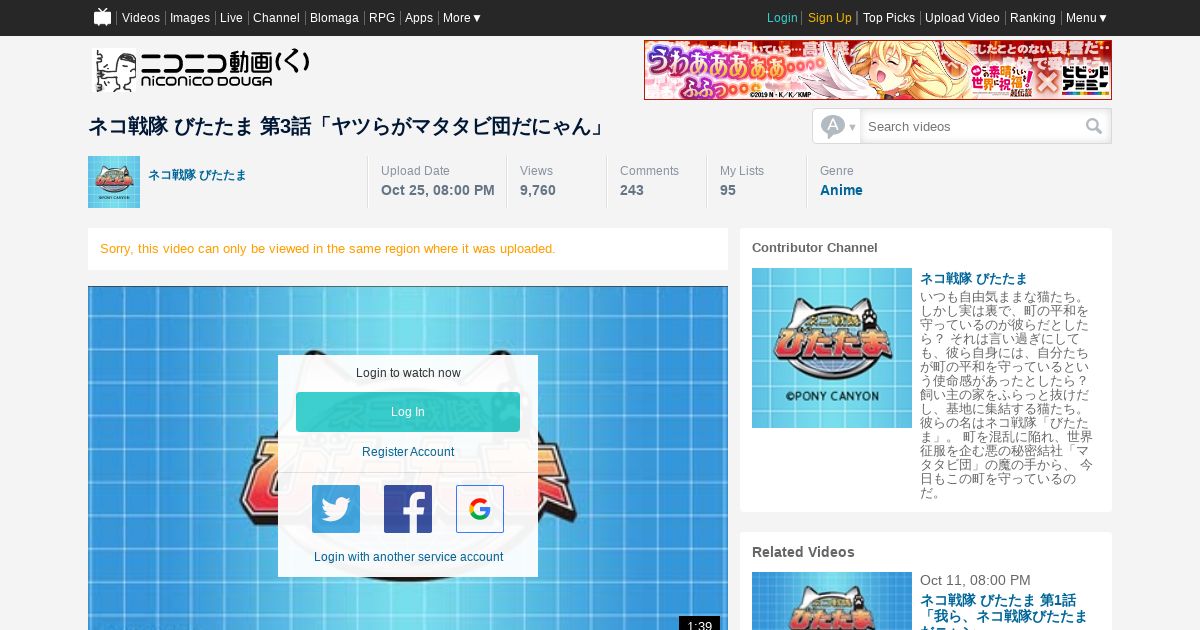
Task: Click the Views count 9,760
Action: click(x=538, y=190)
